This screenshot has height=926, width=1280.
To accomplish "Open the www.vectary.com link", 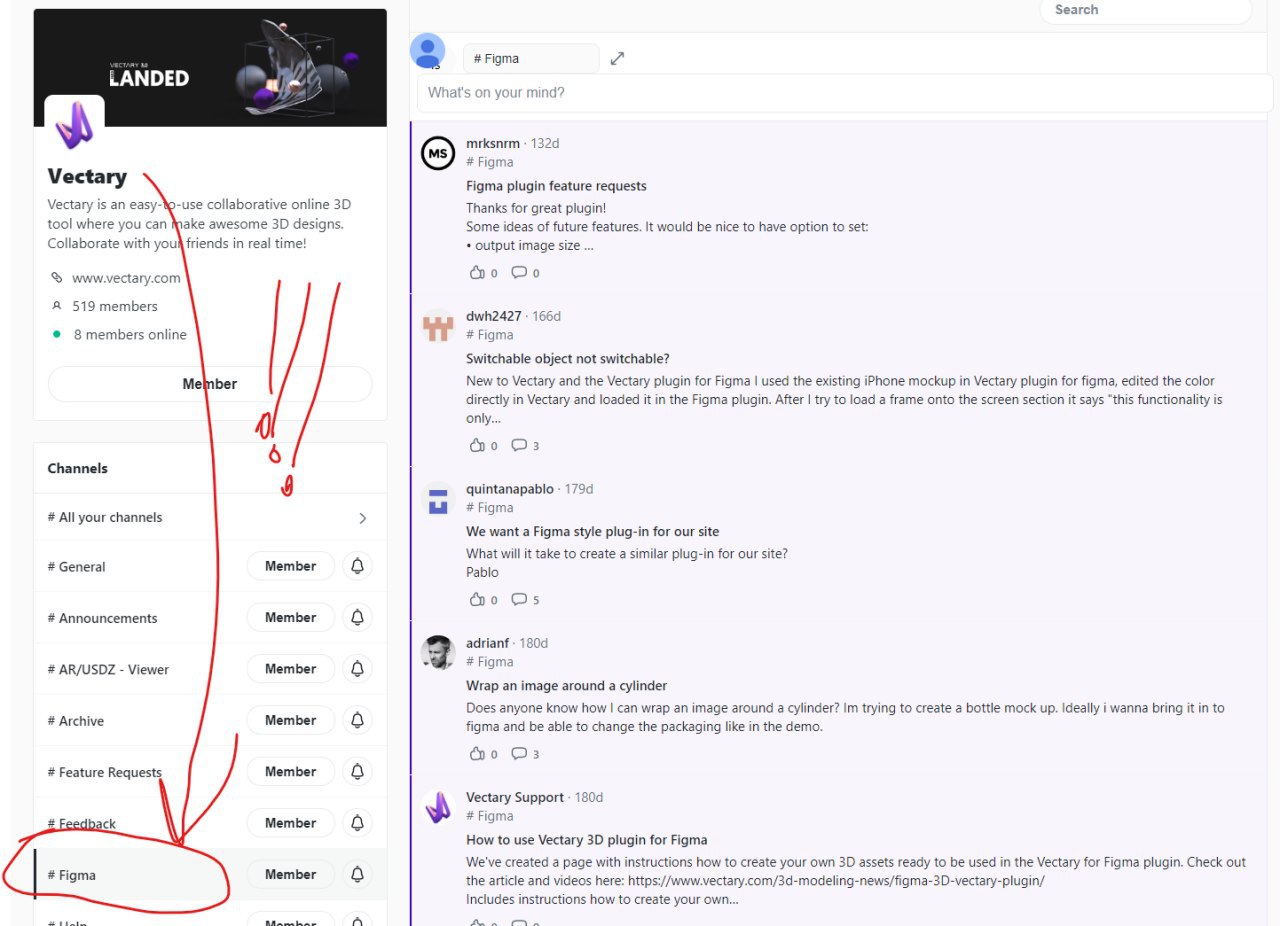I will pos(126,278).
